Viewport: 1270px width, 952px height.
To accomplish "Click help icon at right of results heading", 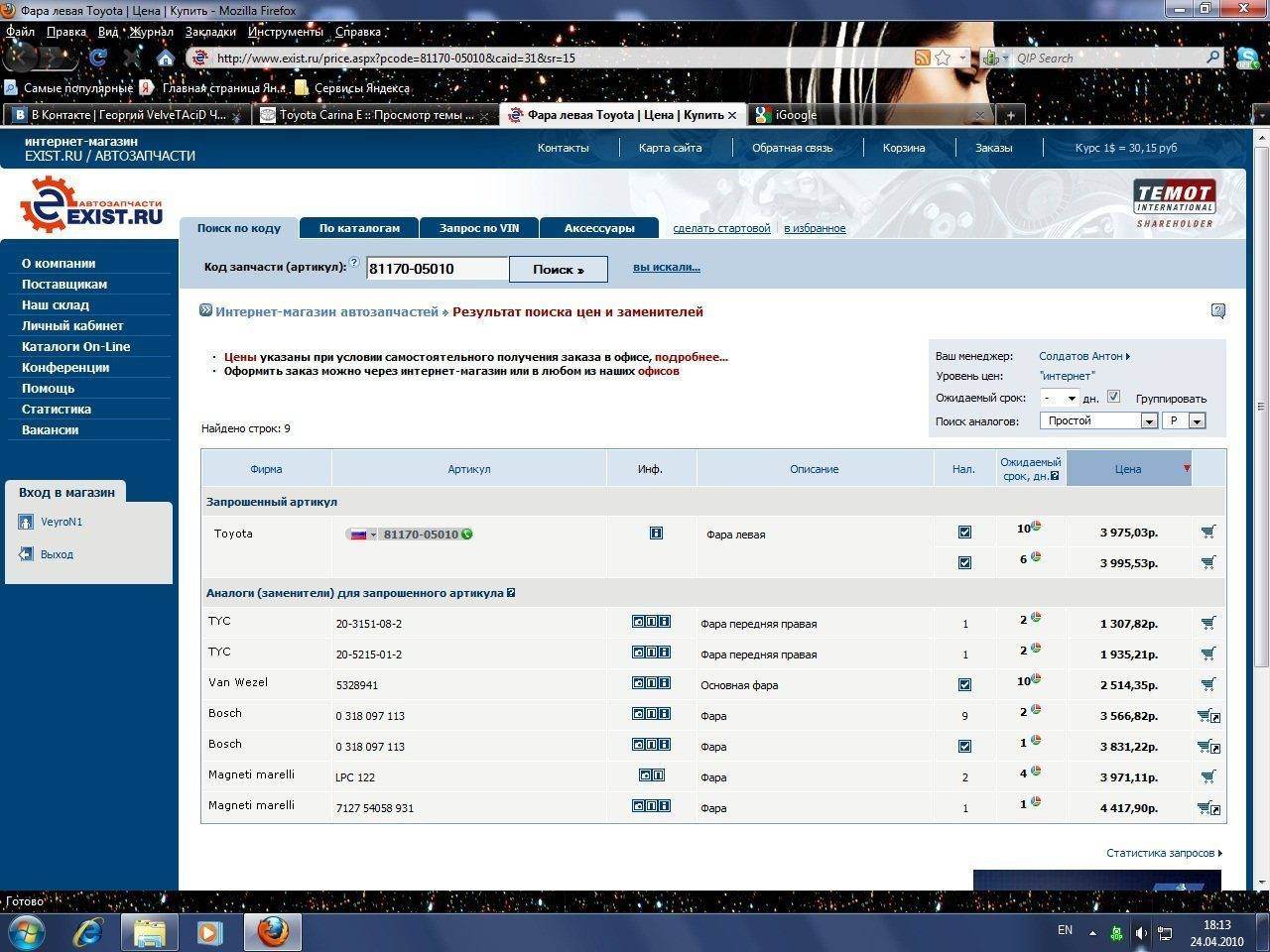I will pos(1218,311).
